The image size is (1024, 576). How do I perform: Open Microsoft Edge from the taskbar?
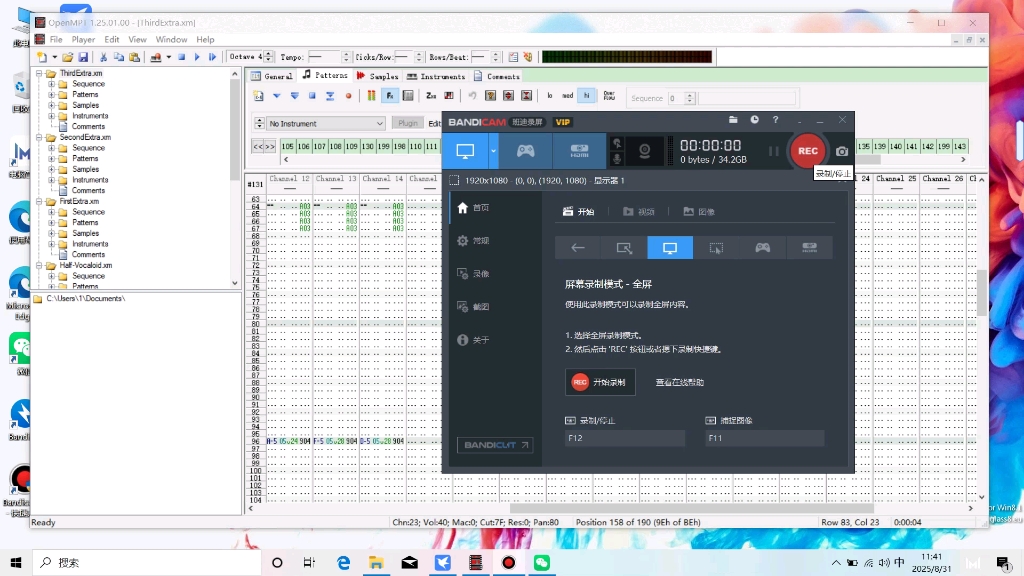tap(343, 563)
